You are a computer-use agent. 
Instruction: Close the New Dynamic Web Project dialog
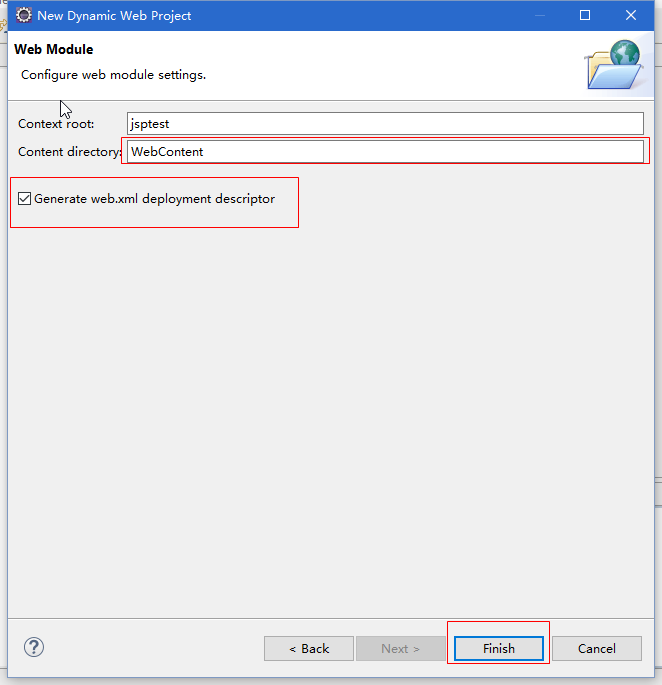pyautogui.click(x=631, y=15)
